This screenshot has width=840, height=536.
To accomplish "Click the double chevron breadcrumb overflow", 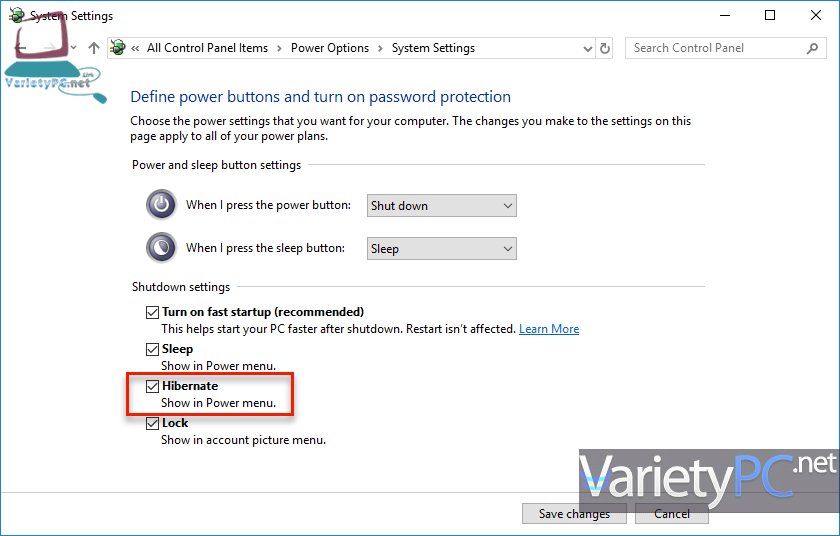I will (136, 48).
